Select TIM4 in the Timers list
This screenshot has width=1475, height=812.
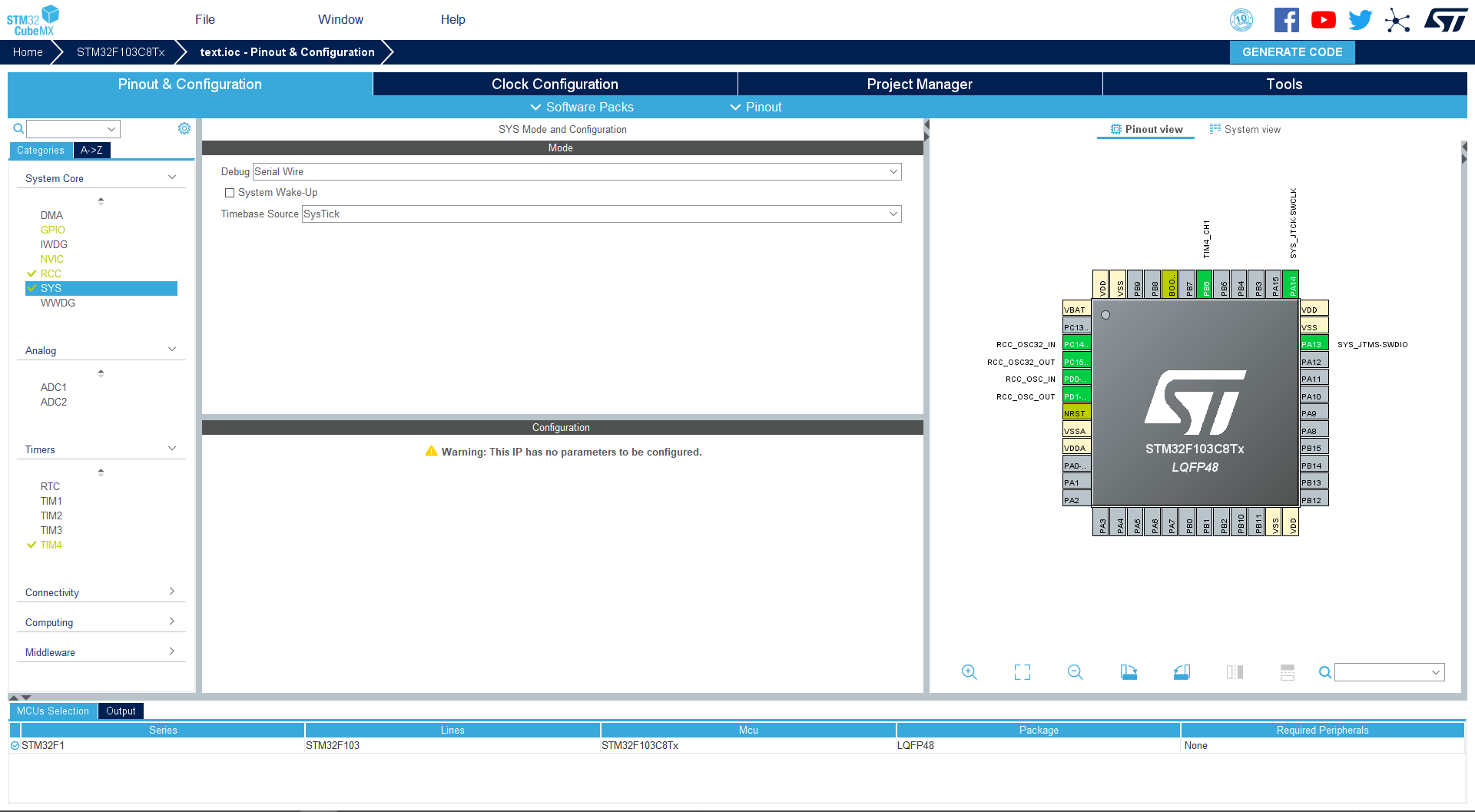pyautogui.click(x=51, y=545)
